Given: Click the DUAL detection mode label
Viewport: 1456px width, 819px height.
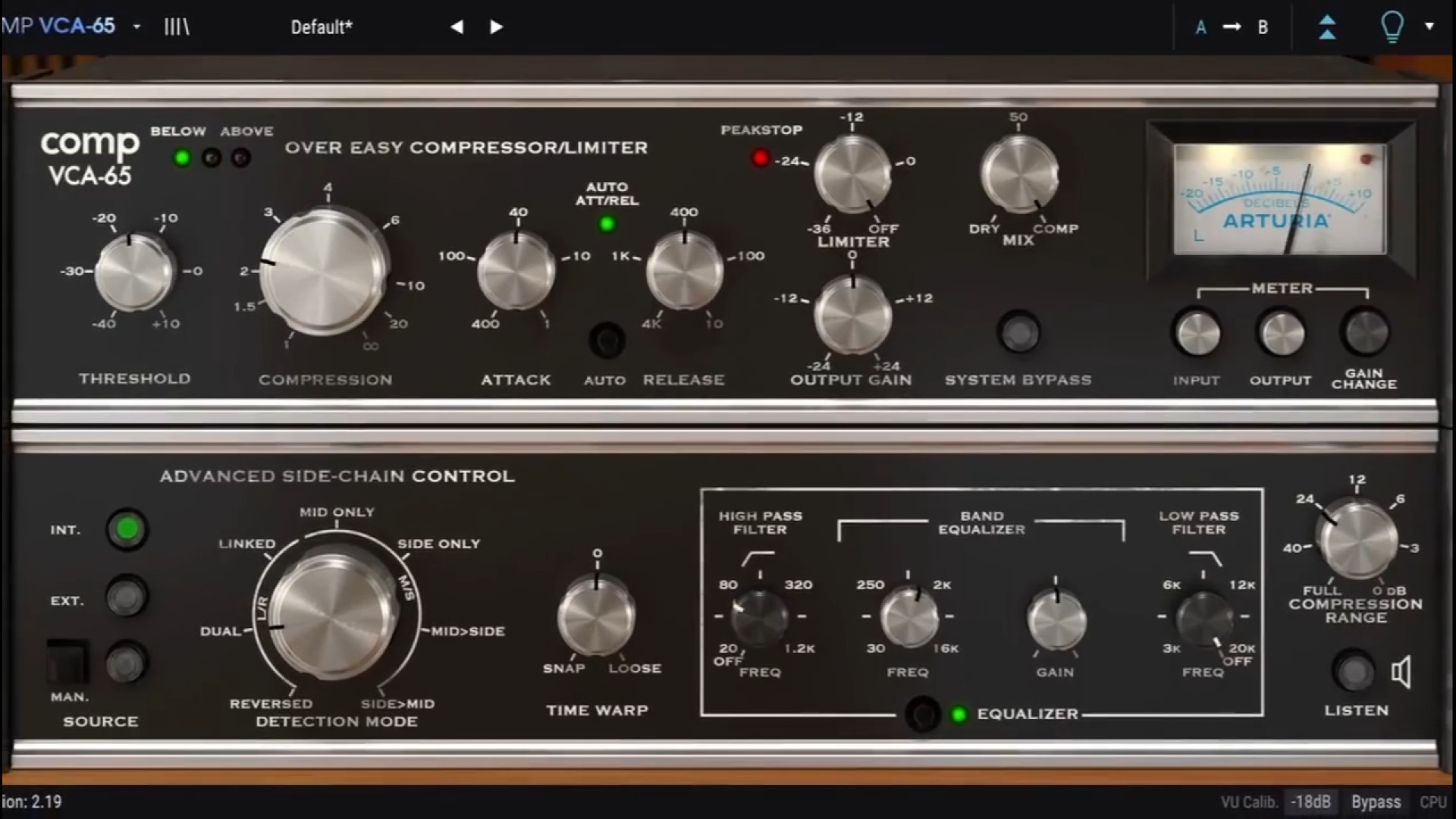Looking at the screenshot, I should (x=221, y=632).
